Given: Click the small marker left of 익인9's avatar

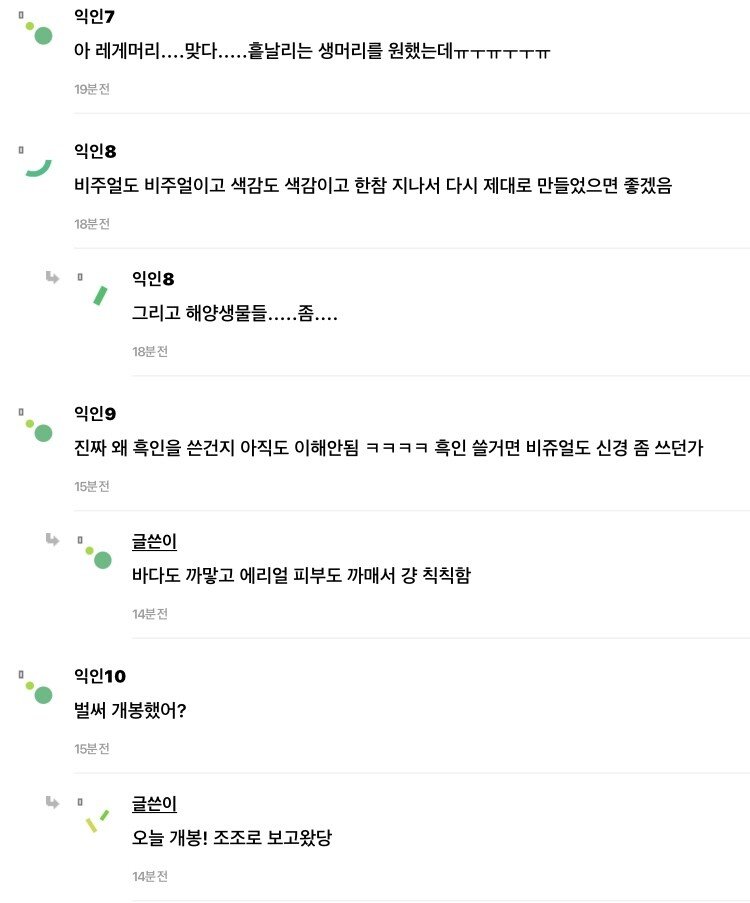Looking at the screenshot, I should click(x=21, y=412).
